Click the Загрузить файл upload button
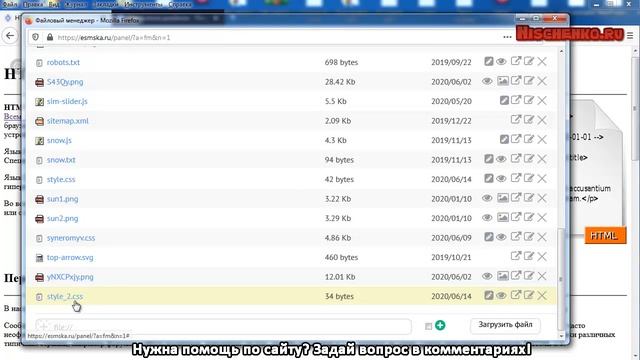The height and width of the screenshot is (360, 640). pyautogui.click(x=505, y=325)
